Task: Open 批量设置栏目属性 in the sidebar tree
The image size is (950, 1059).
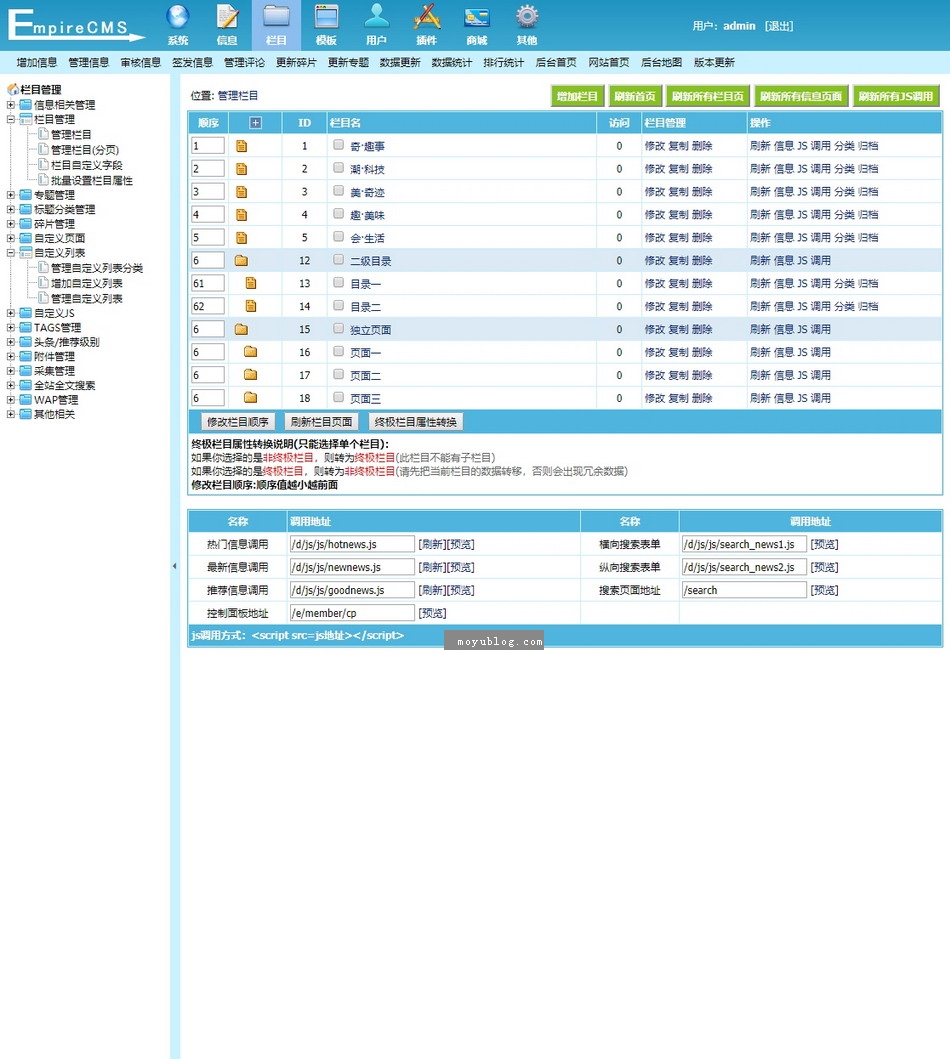Action: (92, 180)
